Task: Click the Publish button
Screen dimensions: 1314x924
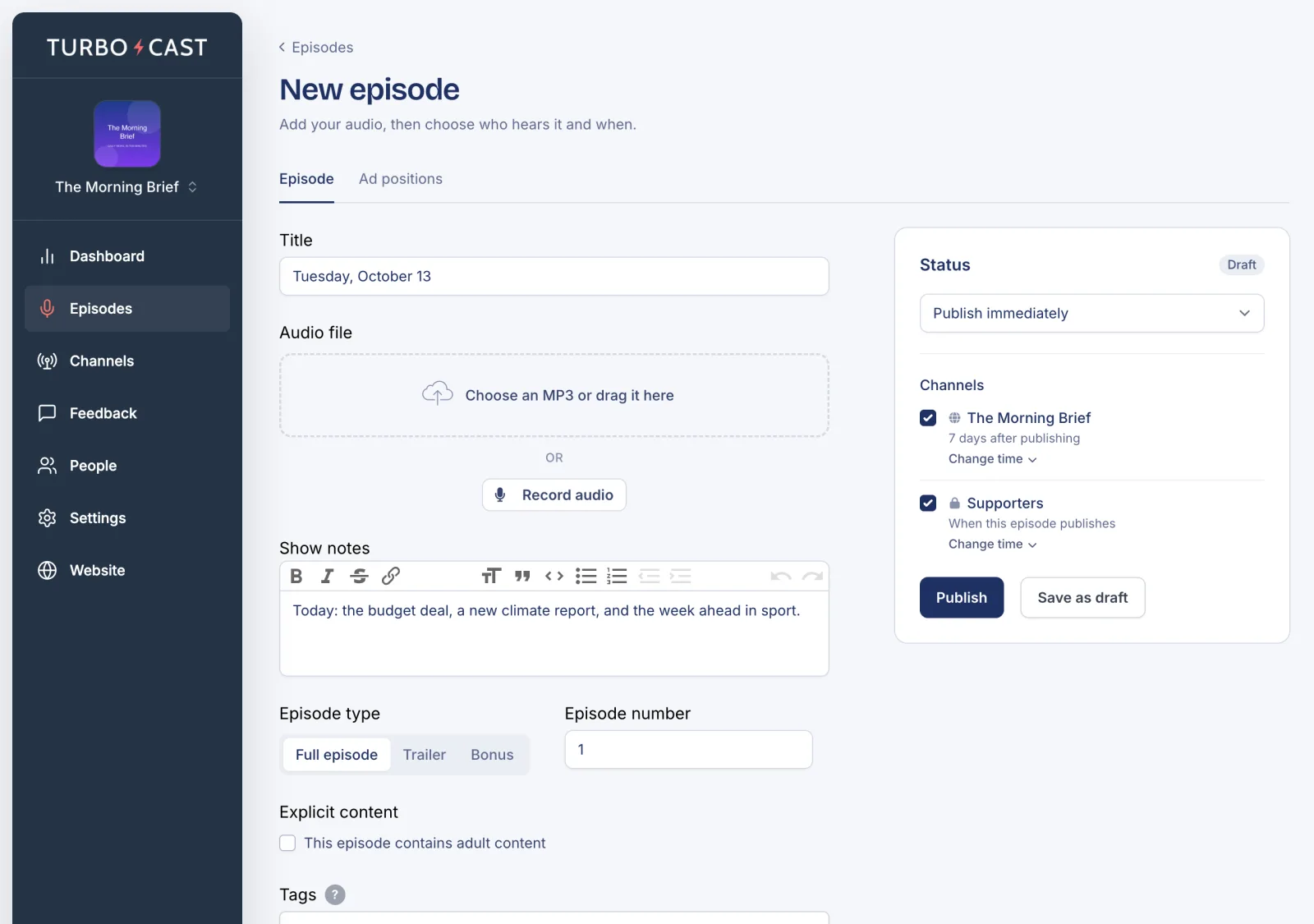Action: (962, 598)
